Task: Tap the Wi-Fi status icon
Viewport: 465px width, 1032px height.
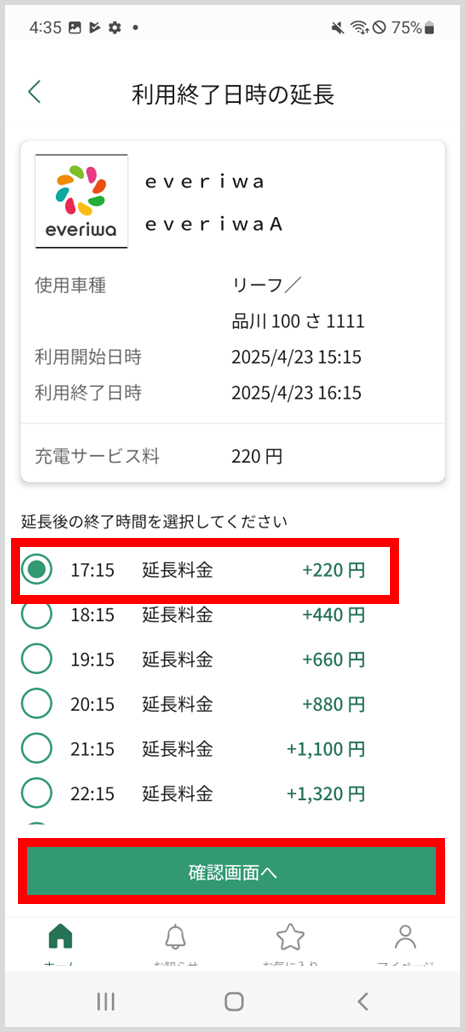Action: coord(359,28)
